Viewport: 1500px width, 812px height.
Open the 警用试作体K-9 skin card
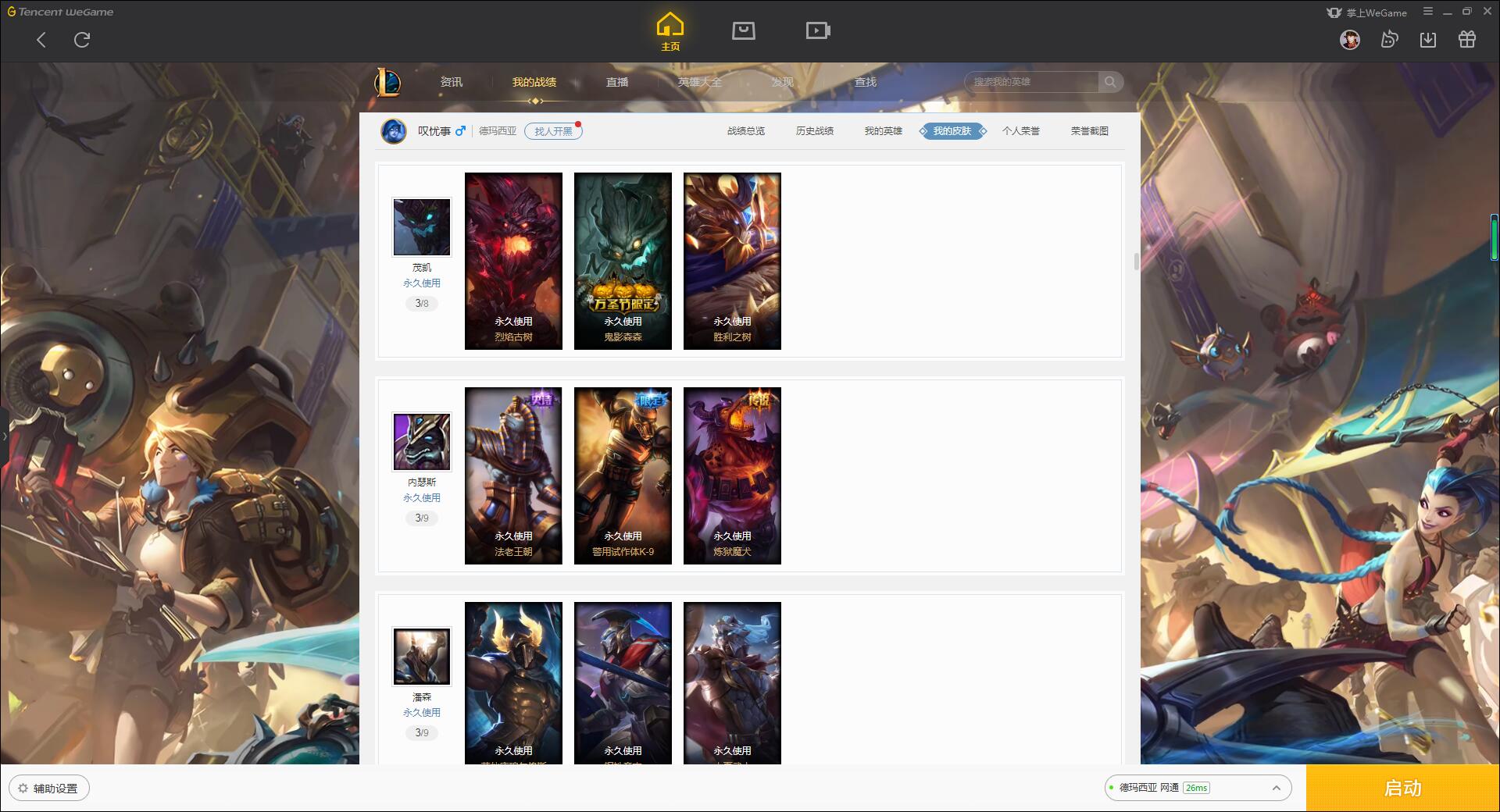click(x=623, y=475)
